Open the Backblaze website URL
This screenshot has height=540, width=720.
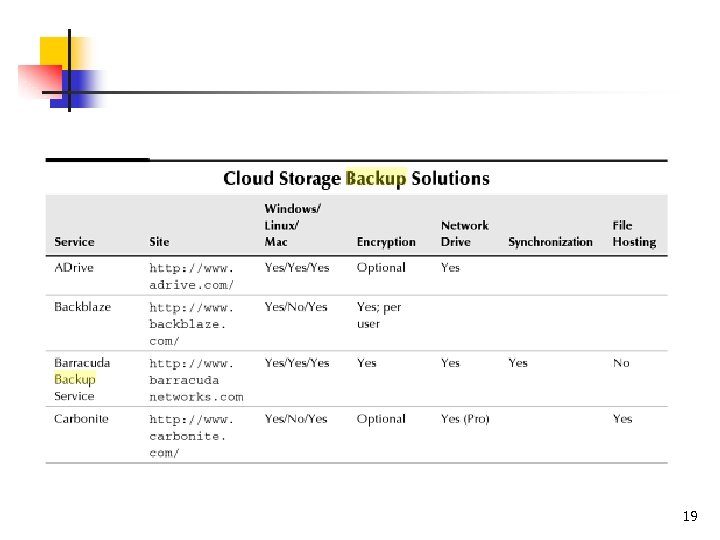click(191, 324)
